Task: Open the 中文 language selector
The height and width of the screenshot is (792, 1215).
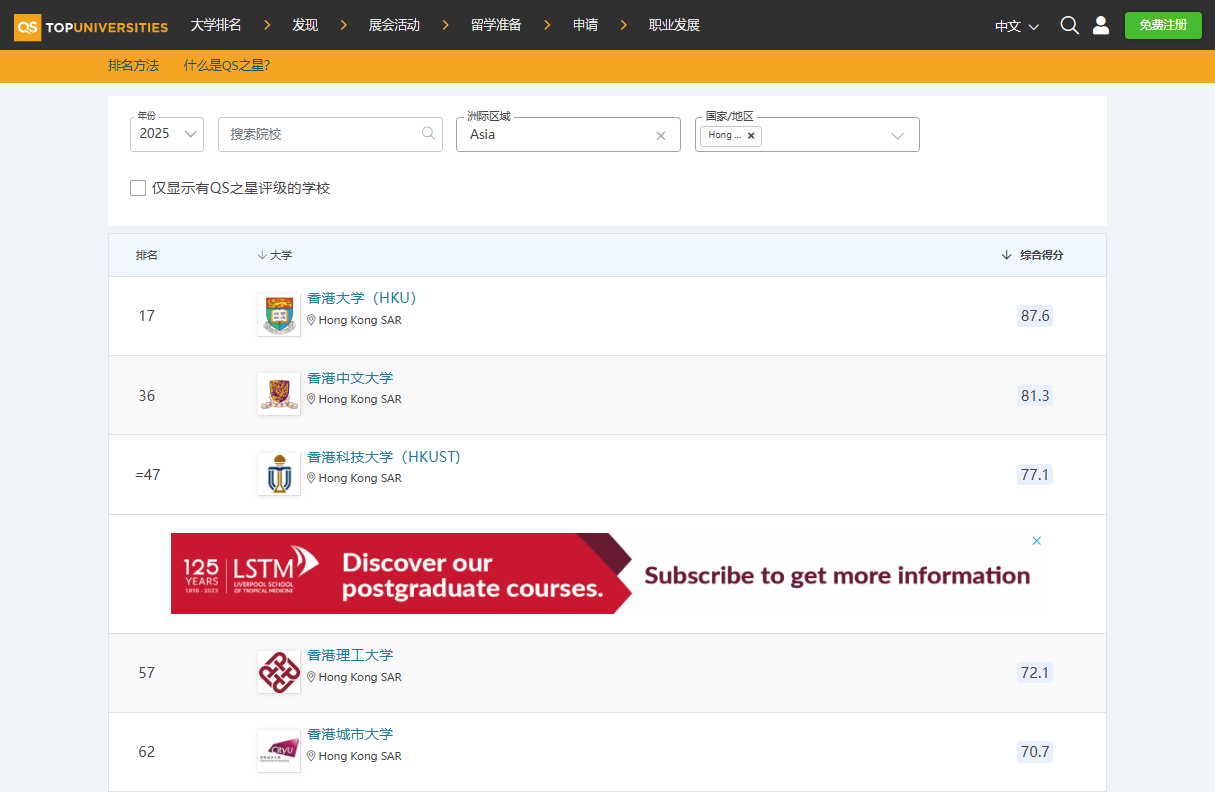Action: pos(1017,26)
